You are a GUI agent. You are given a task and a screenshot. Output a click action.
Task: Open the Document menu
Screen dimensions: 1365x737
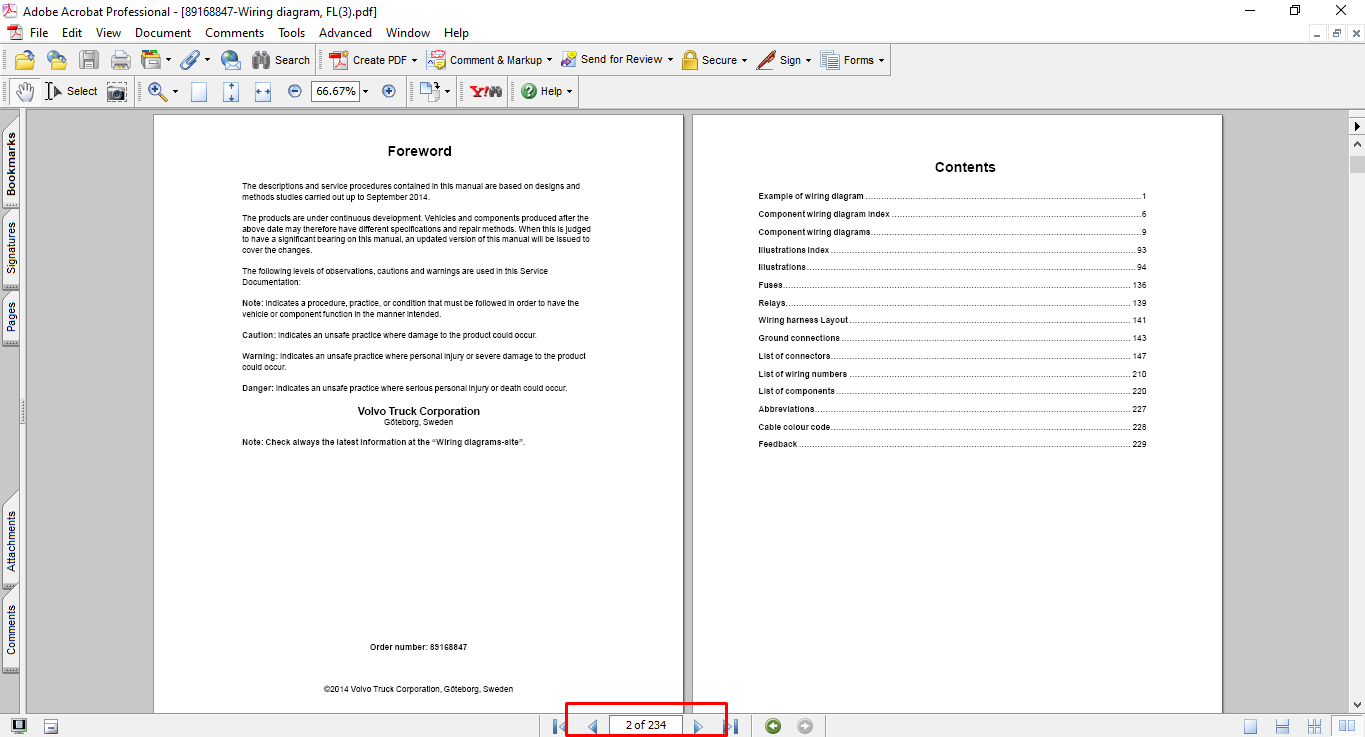(x=163, y=33)
